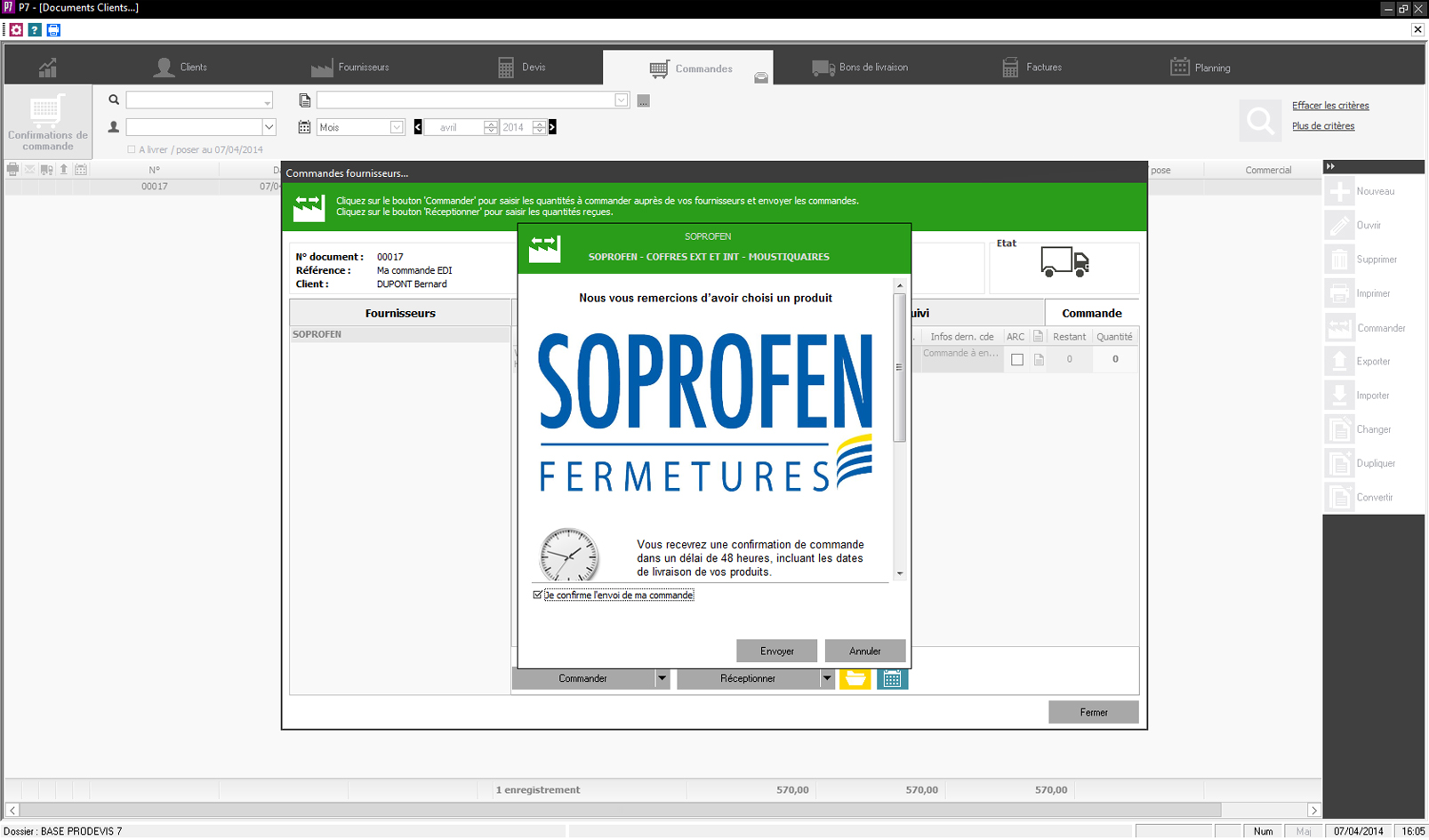This screenshot has width=1429, height=840.
Task: Click the SOPROFEN message vertical scrollbar thumb
Action: 899,367
